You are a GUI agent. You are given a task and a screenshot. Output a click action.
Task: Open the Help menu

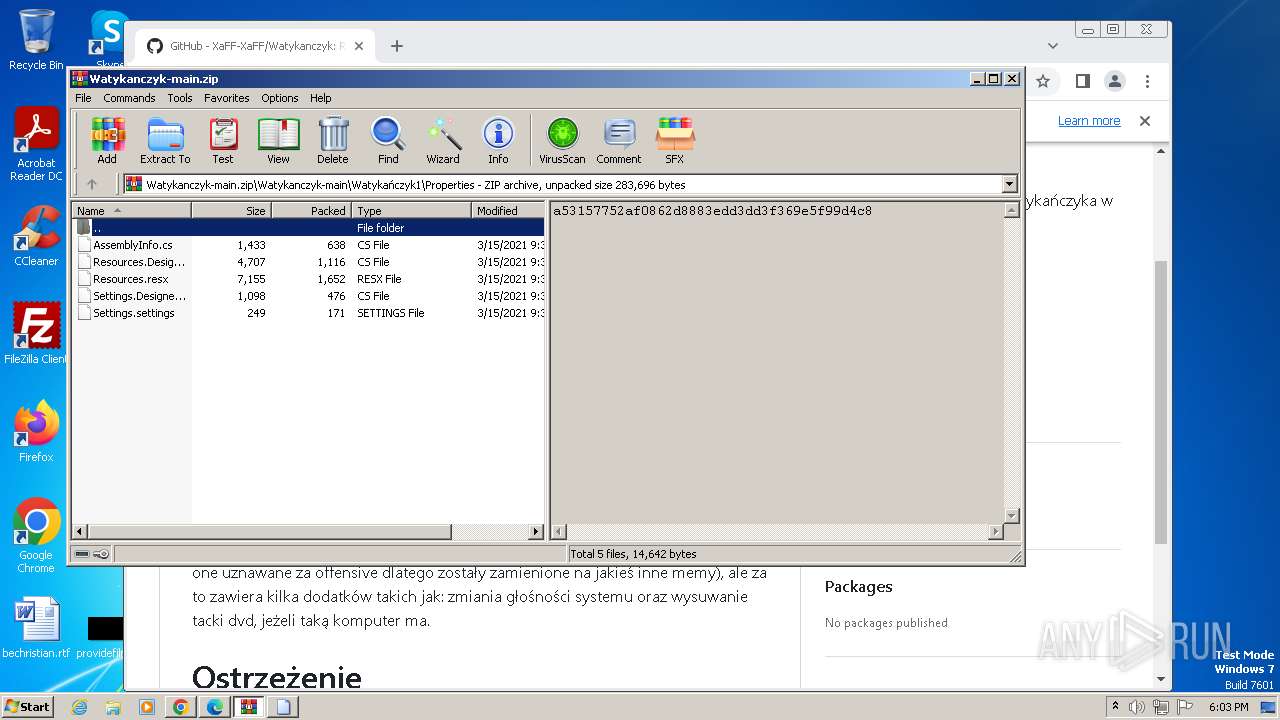coord(320,98)
